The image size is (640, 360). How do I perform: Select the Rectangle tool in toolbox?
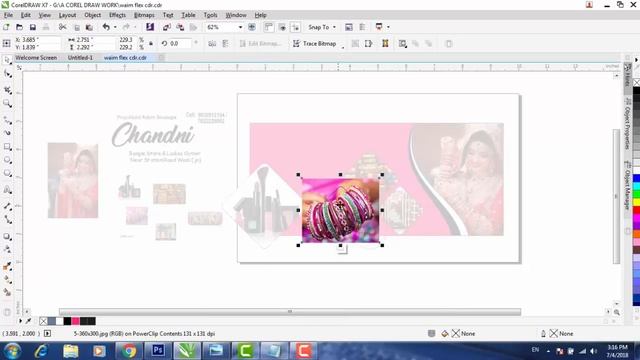point(7,147)
